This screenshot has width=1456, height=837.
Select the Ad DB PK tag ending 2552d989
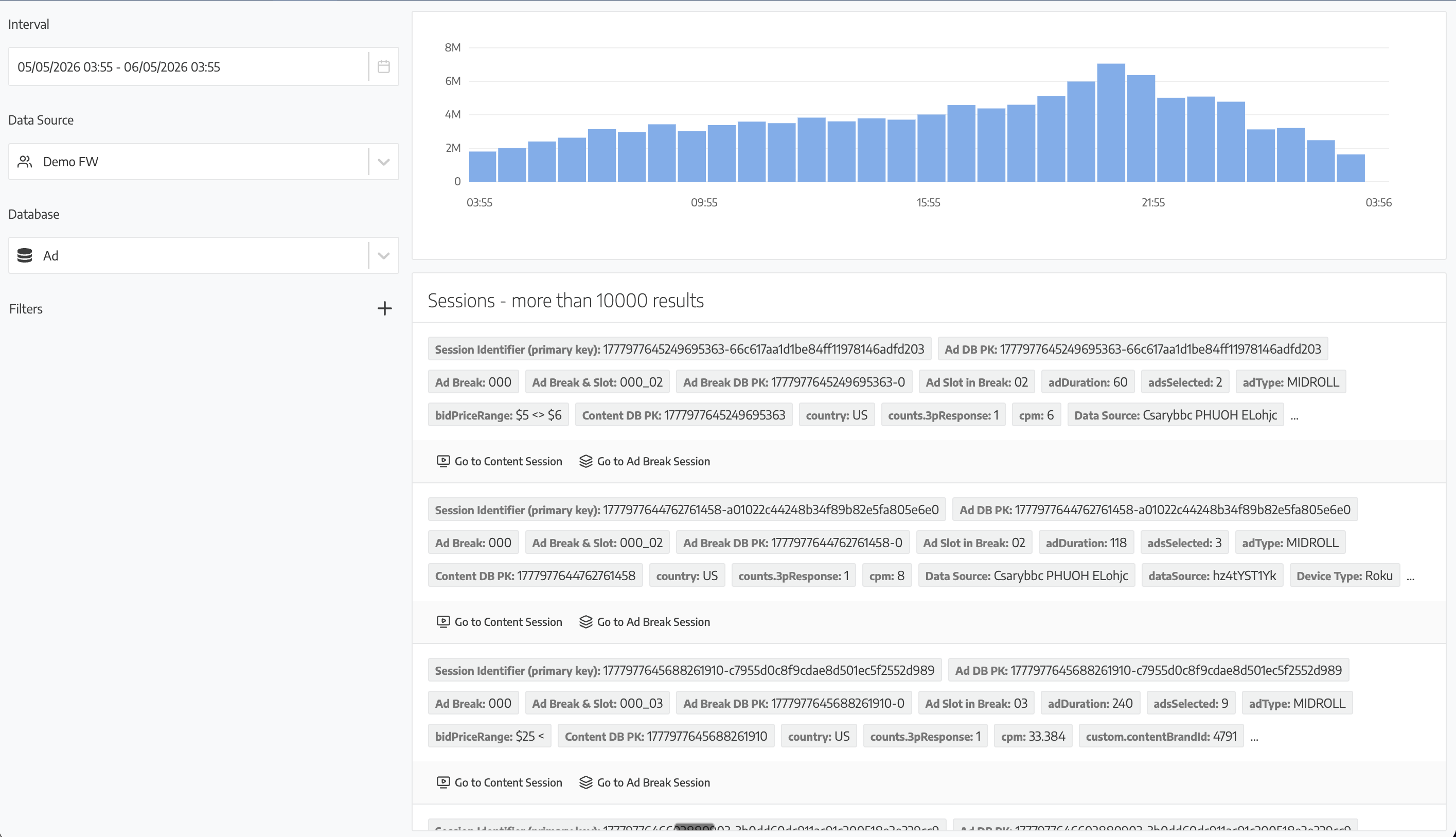[x=1149, y=670]
